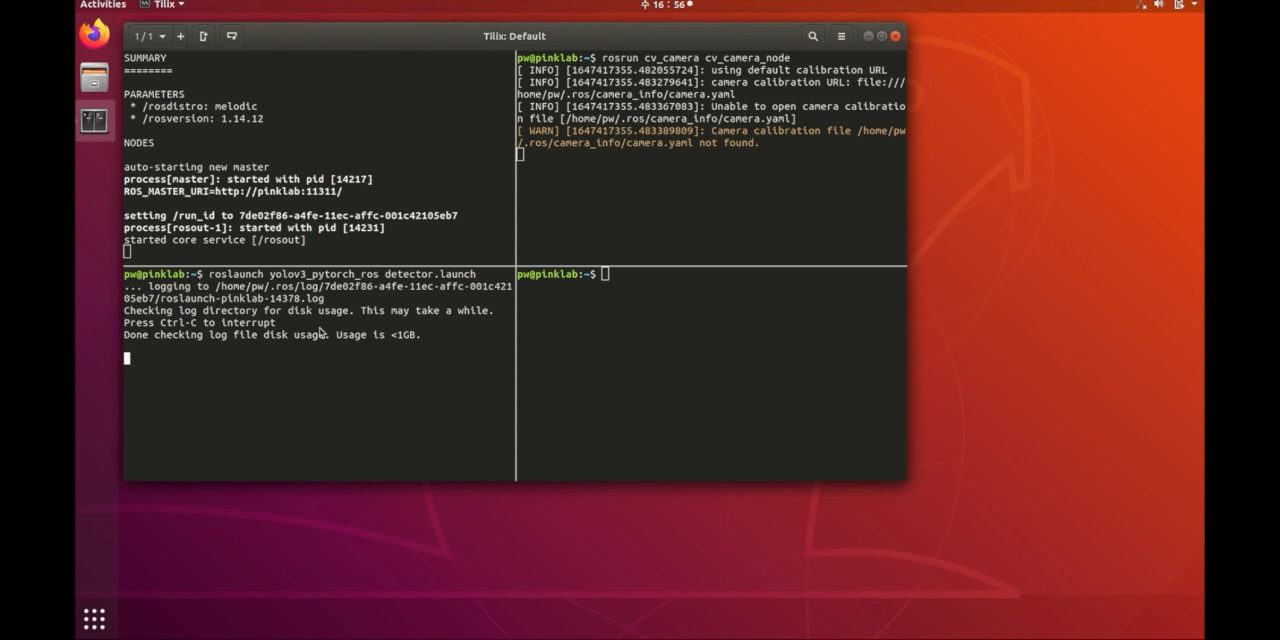Click 'Press Ctrl-C to interrupt' line
This screenshot has width=1280, height=640.
199,323
